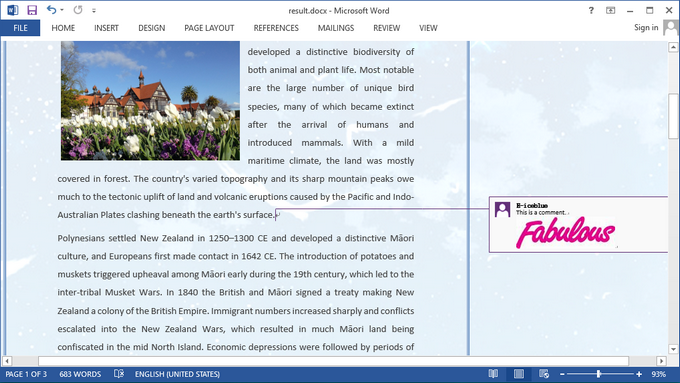Click the proofing errors book icon
This screenshot has width=680, height=383.
(x=118, y=373)
